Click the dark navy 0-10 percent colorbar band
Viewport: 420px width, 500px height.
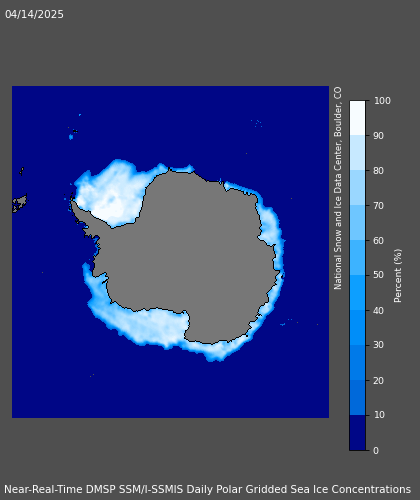[x=357, y=432]
